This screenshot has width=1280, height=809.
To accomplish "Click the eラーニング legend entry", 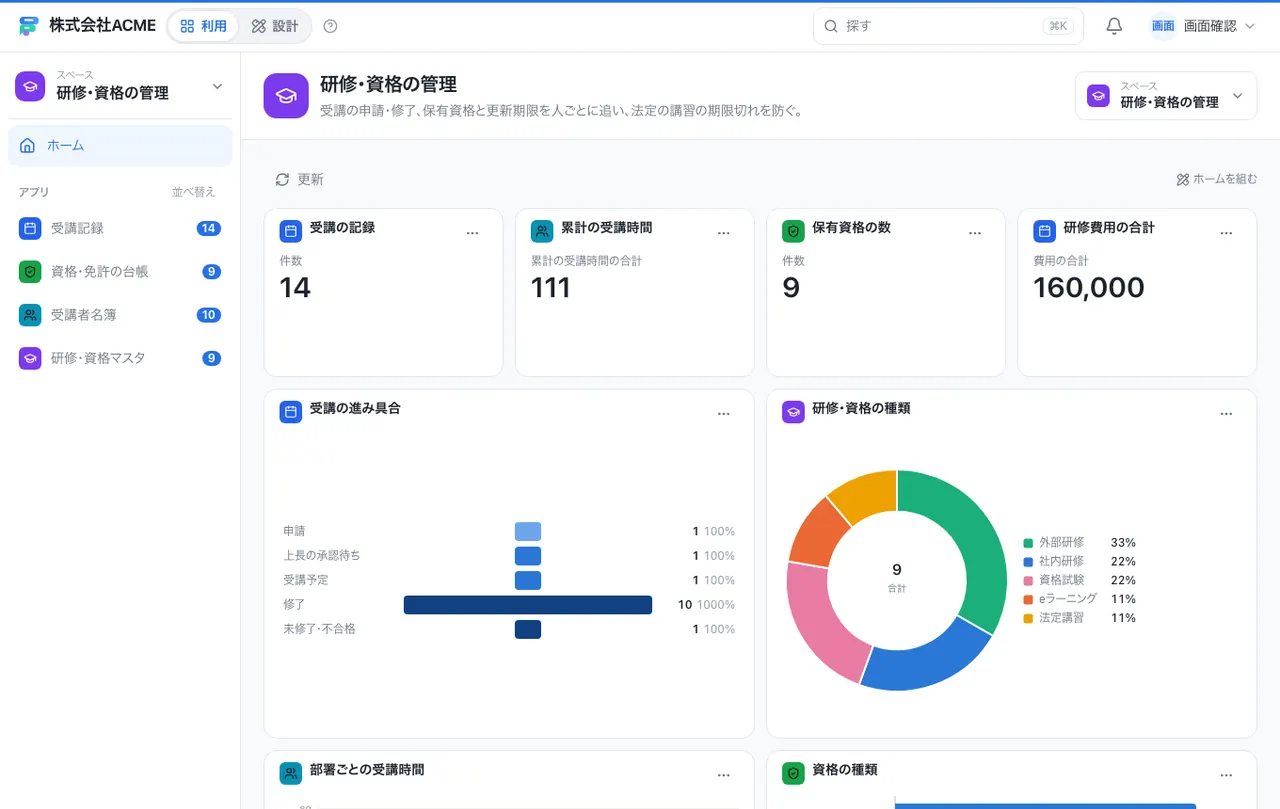I will (1079, 599).
